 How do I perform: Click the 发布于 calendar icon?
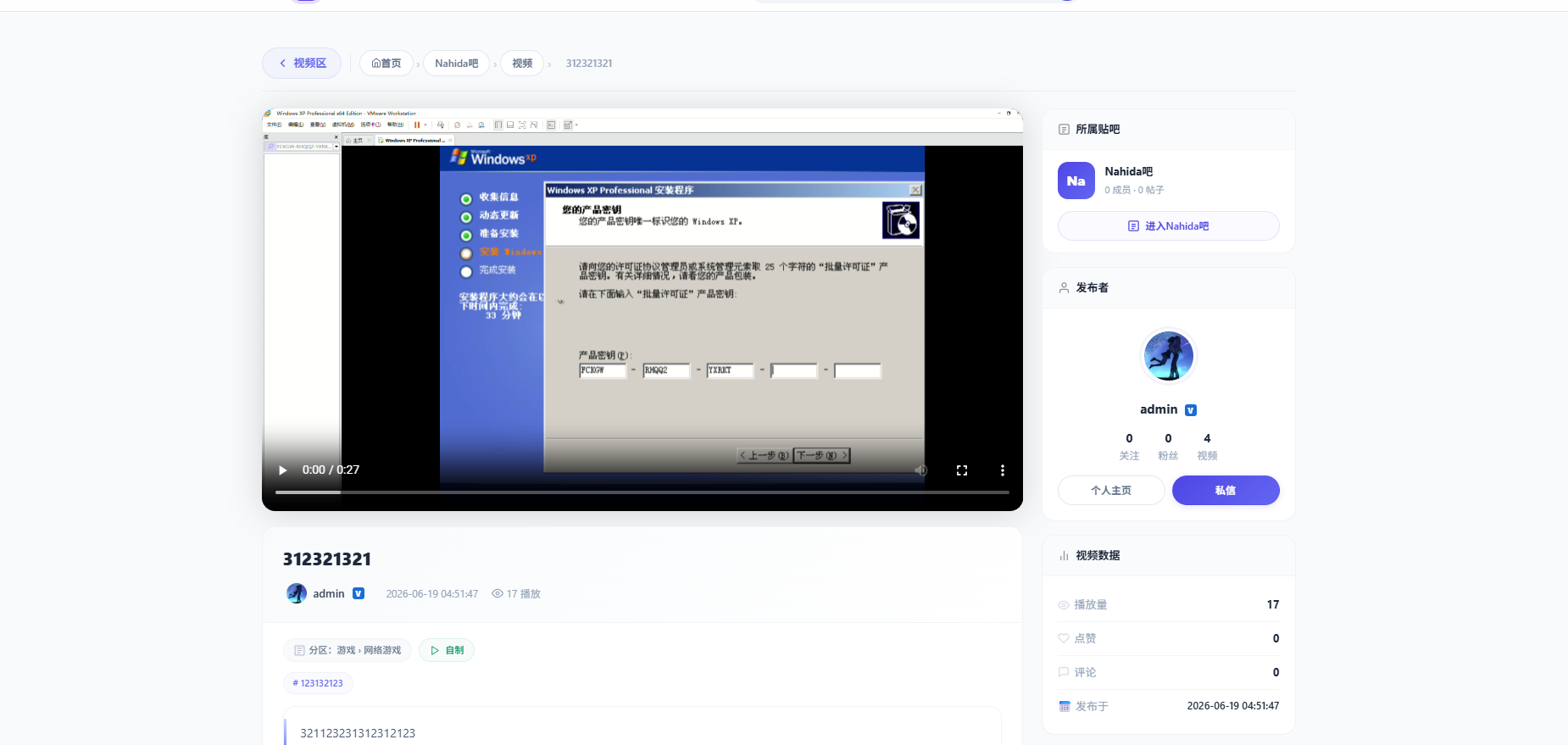[1065, 706]
